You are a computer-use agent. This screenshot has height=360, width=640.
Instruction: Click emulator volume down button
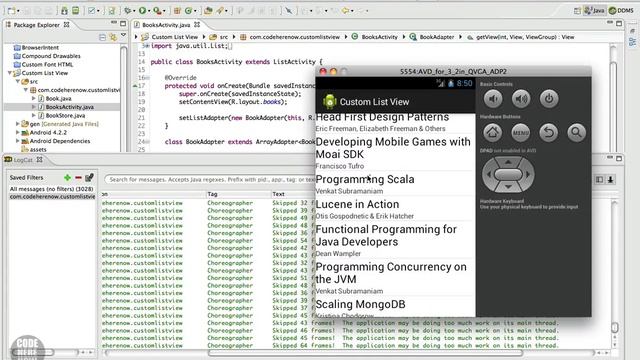tap(493, 99)
